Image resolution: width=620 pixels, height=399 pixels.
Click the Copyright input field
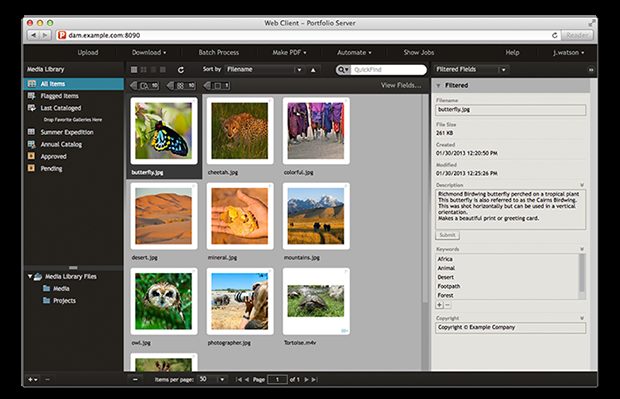[510, 328]
